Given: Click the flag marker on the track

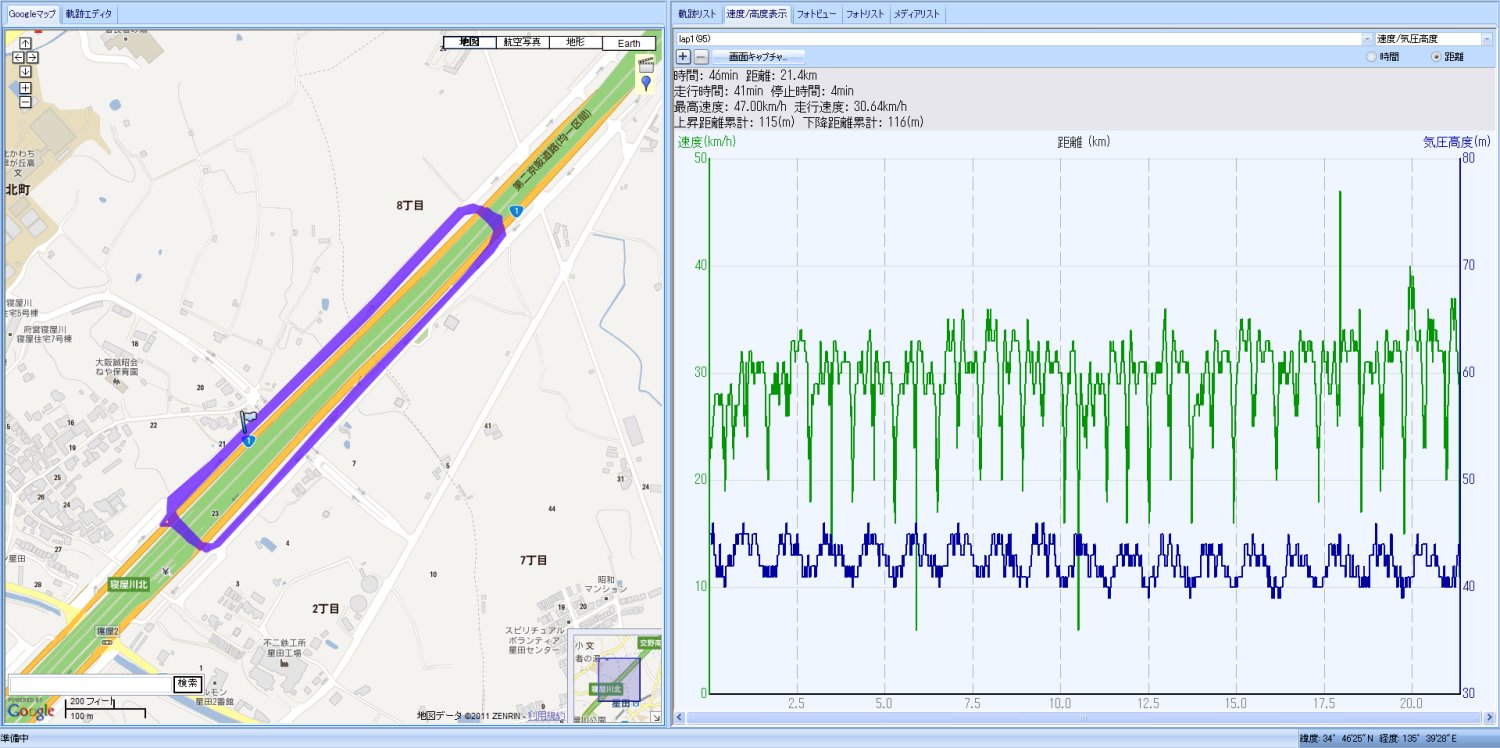Looking at the screenshot, I should click(x=247, y=422).
